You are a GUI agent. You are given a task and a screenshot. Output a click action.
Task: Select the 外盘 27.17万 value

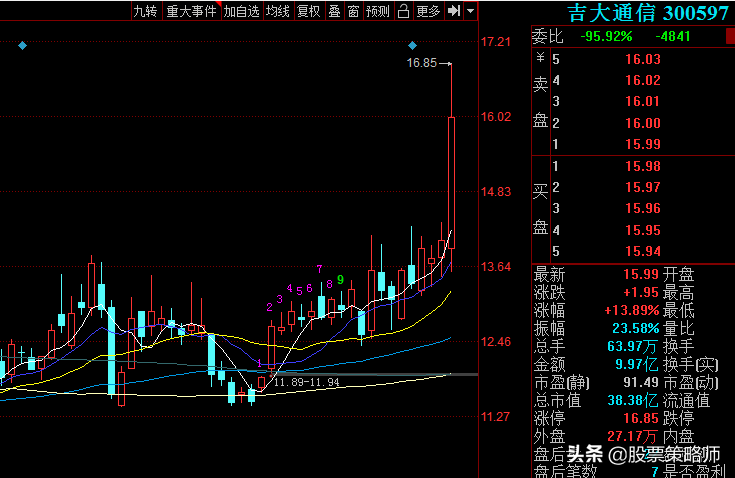pos(632,436)
